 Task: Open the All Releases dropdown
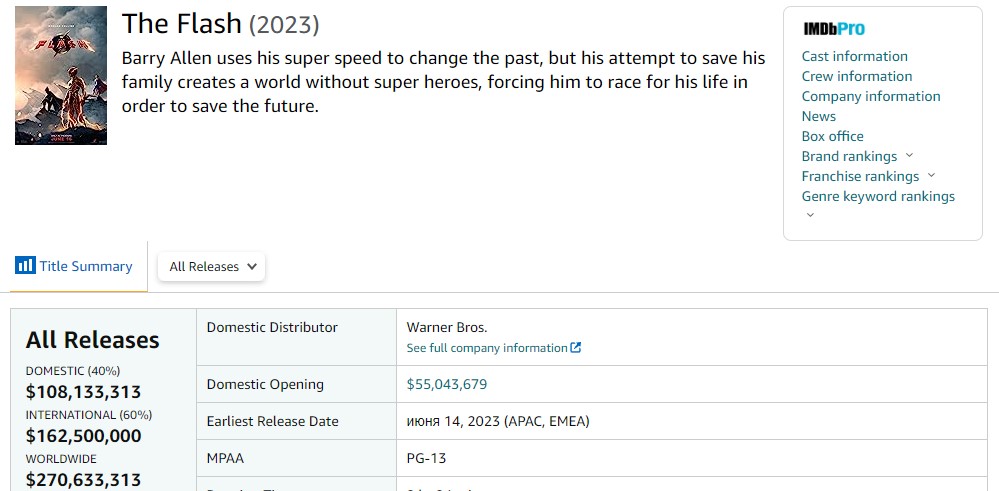pyautogui.click(x=212, y=267)
